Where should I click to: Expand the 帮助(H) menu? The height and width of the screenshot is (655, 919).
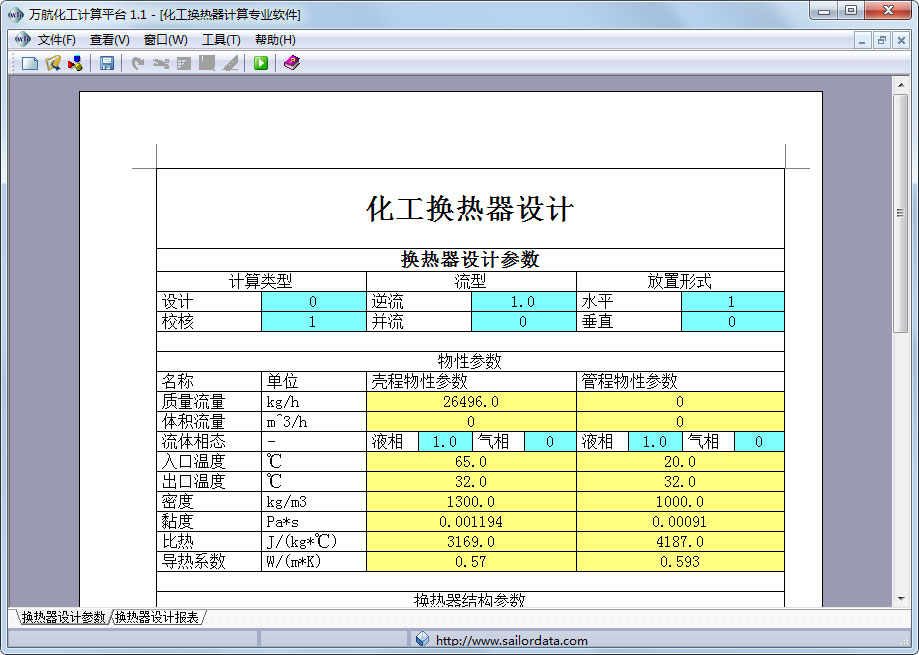tap(275, 40)
